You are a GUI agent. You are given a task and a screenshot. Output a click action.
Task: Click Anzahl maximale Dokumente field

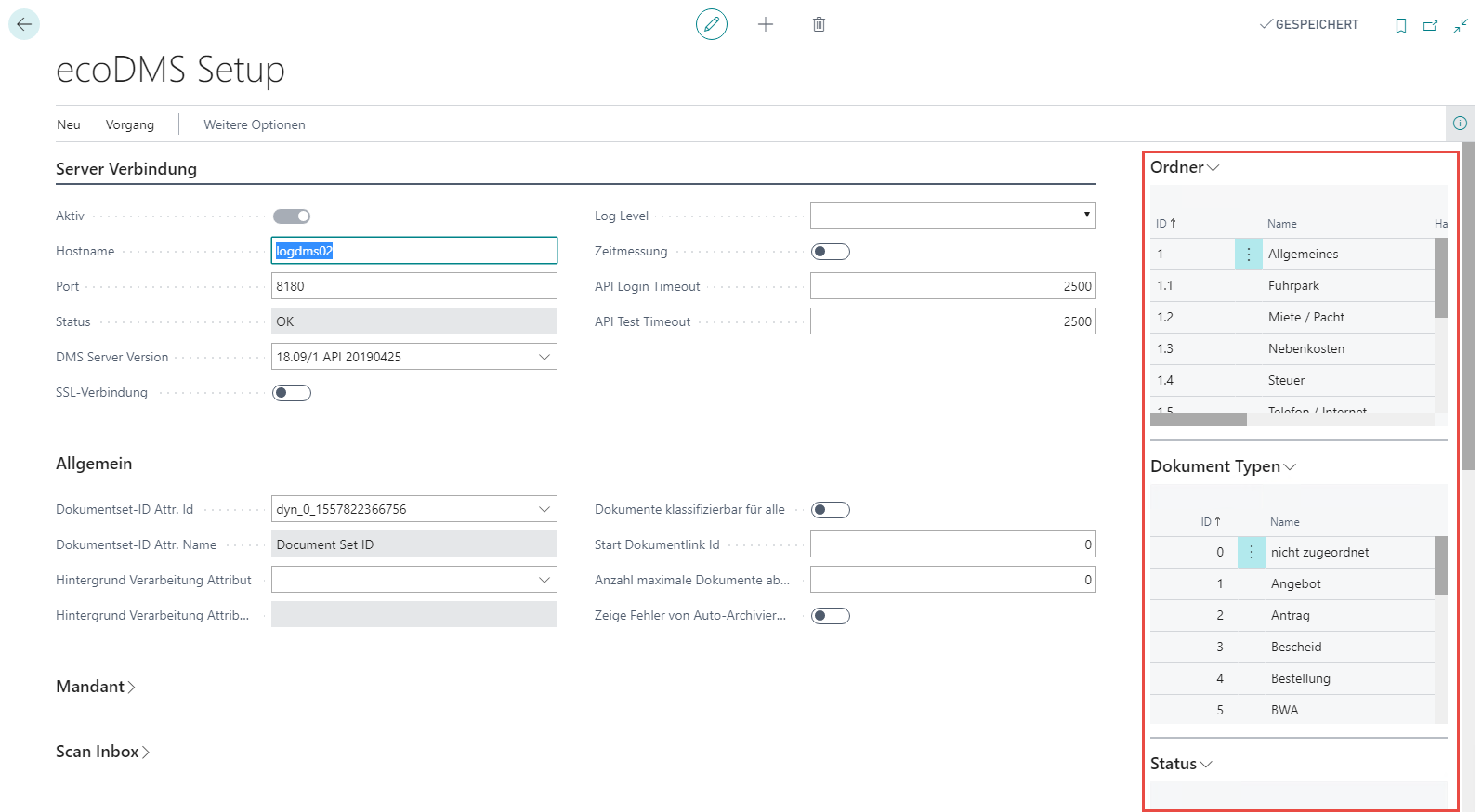[x=953, y=580]
